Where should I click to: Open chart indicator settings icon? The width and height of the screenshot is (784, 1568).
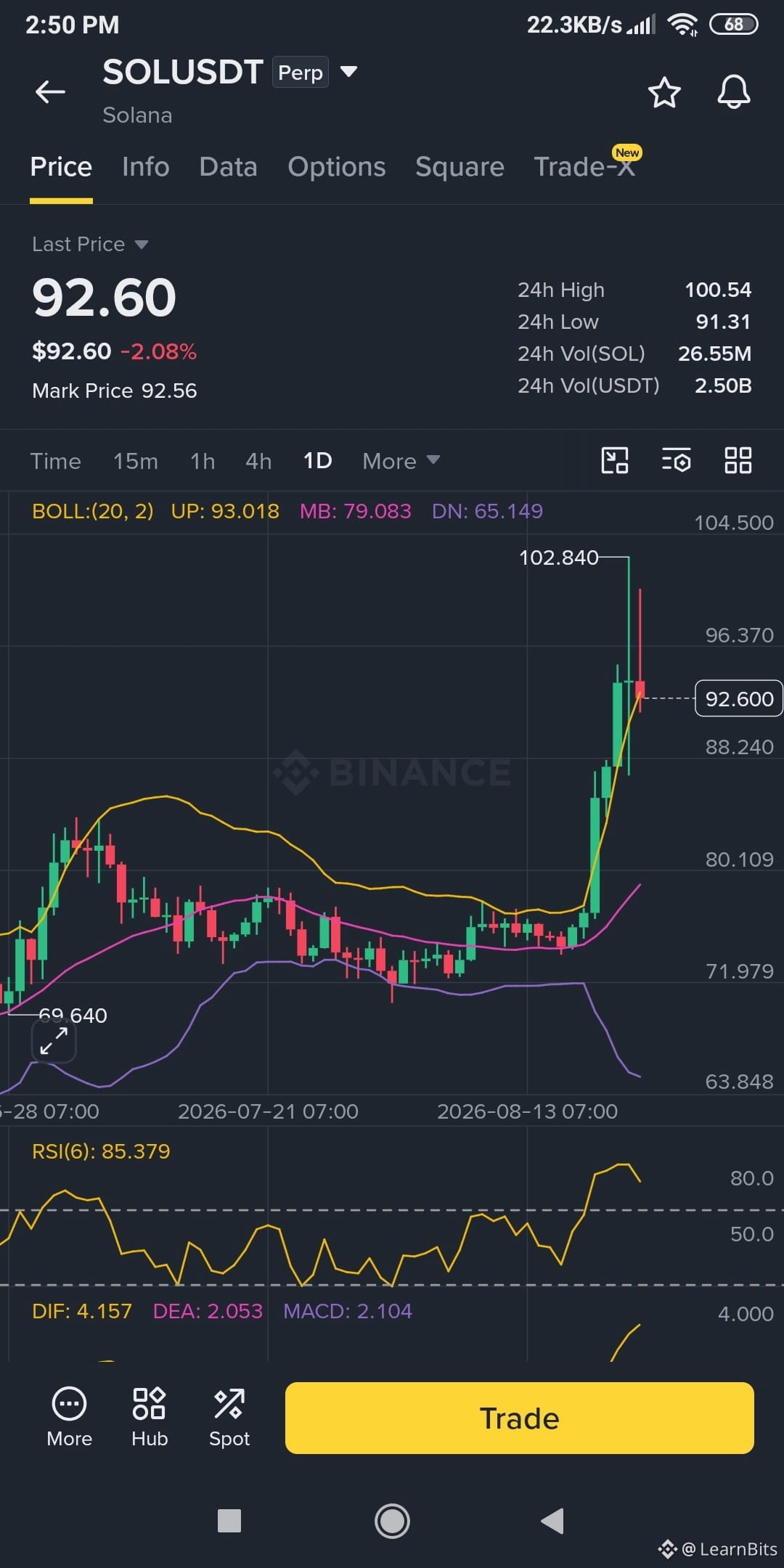(676, 460)
